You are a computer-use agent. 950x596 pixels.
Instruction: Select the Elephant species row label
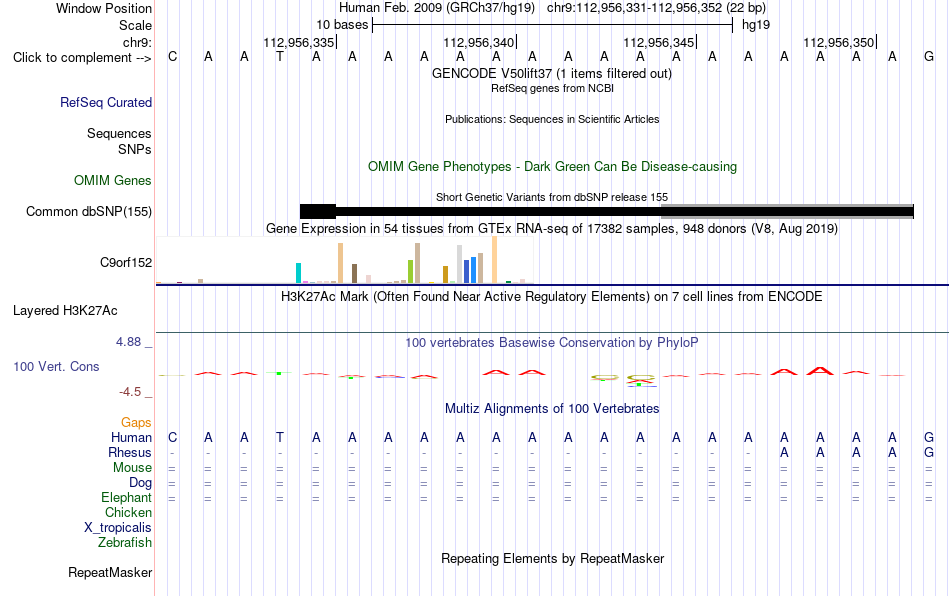127,497
